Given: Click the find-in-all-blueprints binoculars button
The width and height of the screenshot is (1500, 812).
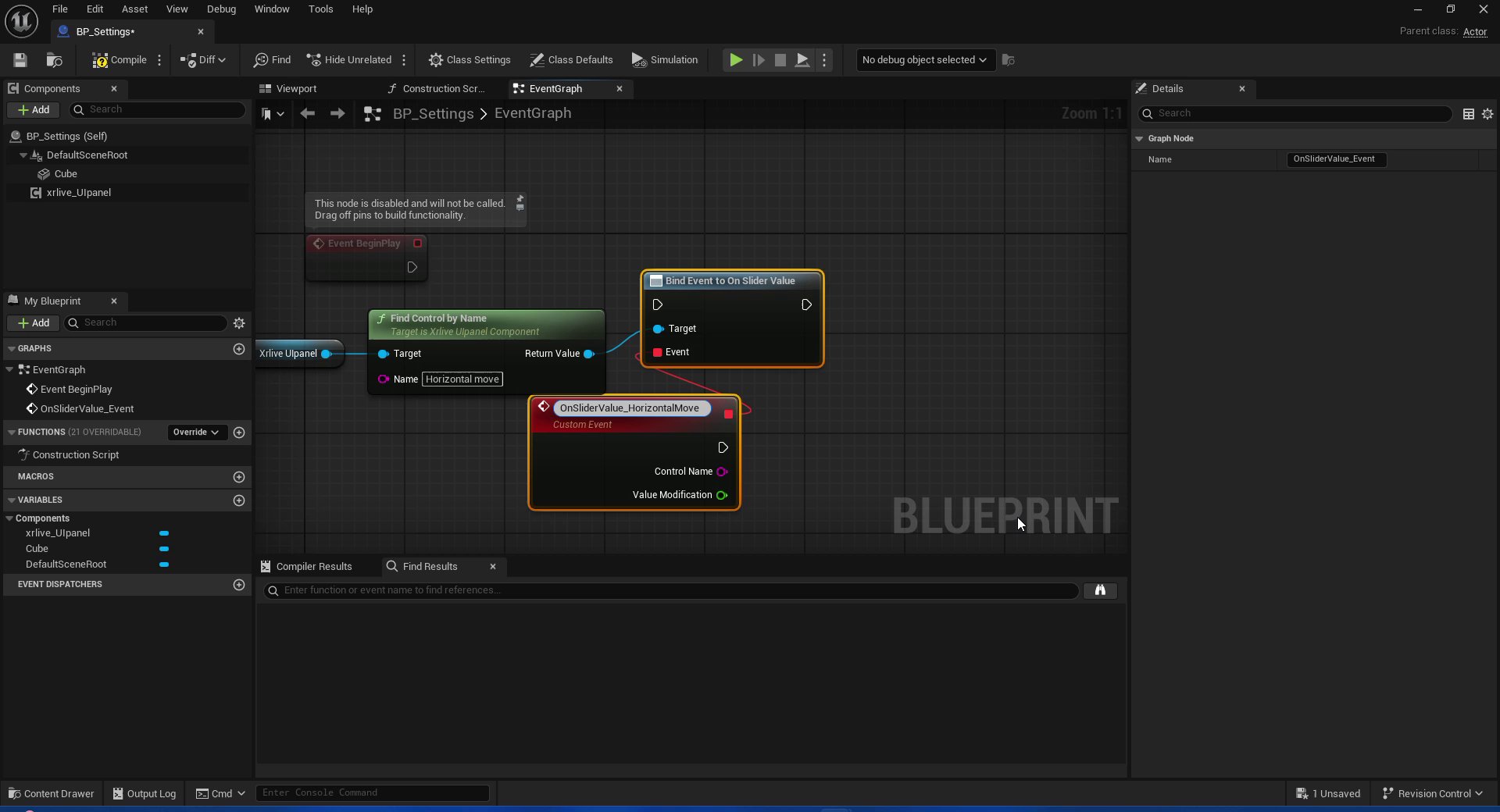Looking at the screenshot, I should [1100, 591].
